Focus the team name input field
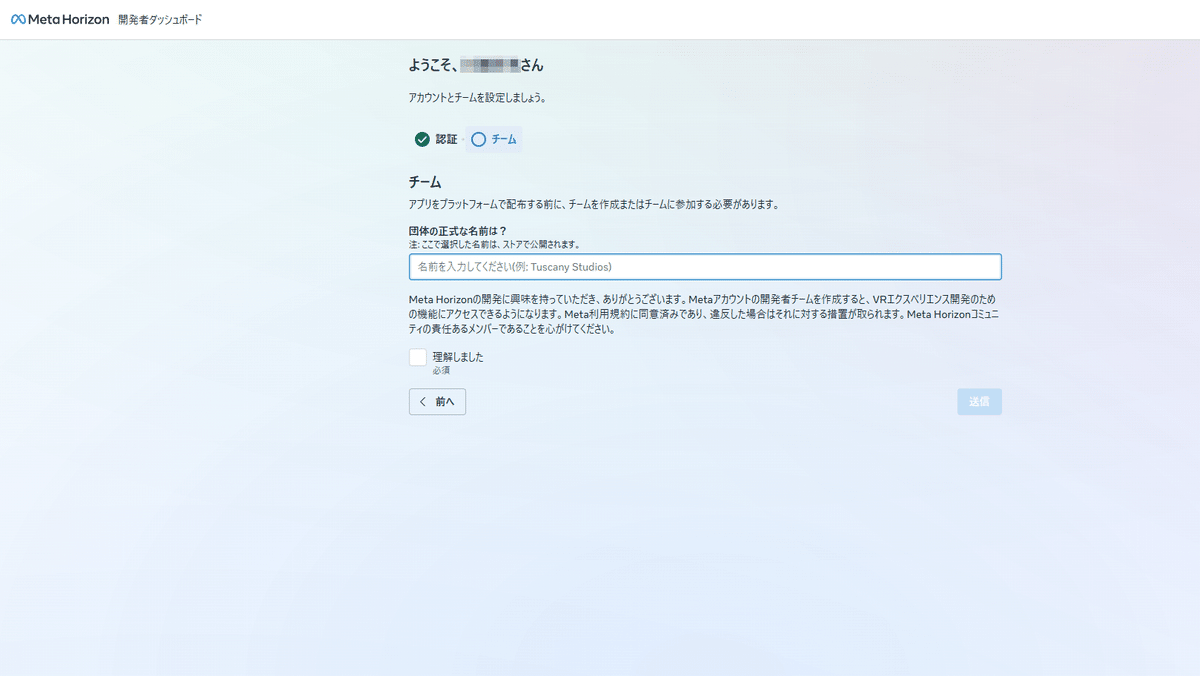 (705, 267)
